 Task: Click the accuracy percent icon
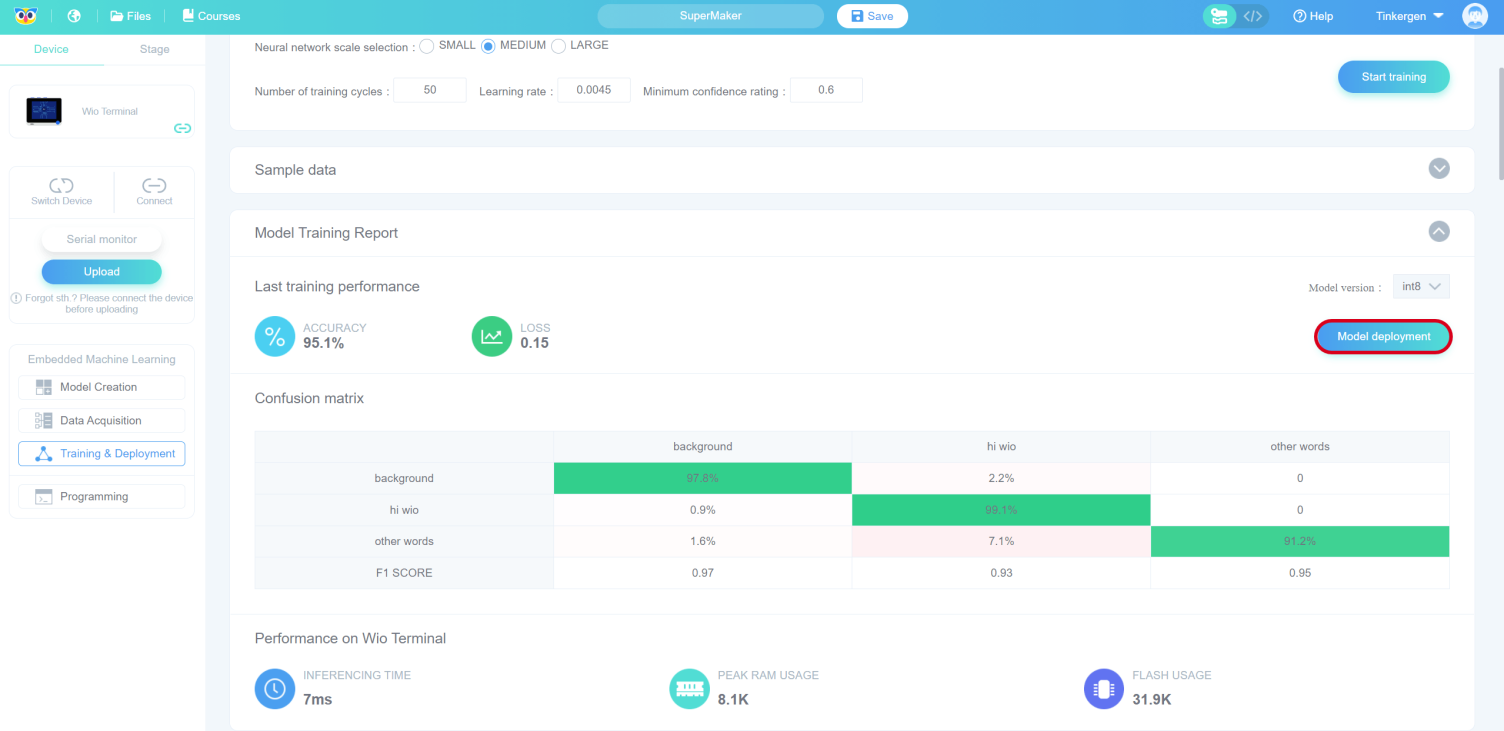click(x=275, y=336)
